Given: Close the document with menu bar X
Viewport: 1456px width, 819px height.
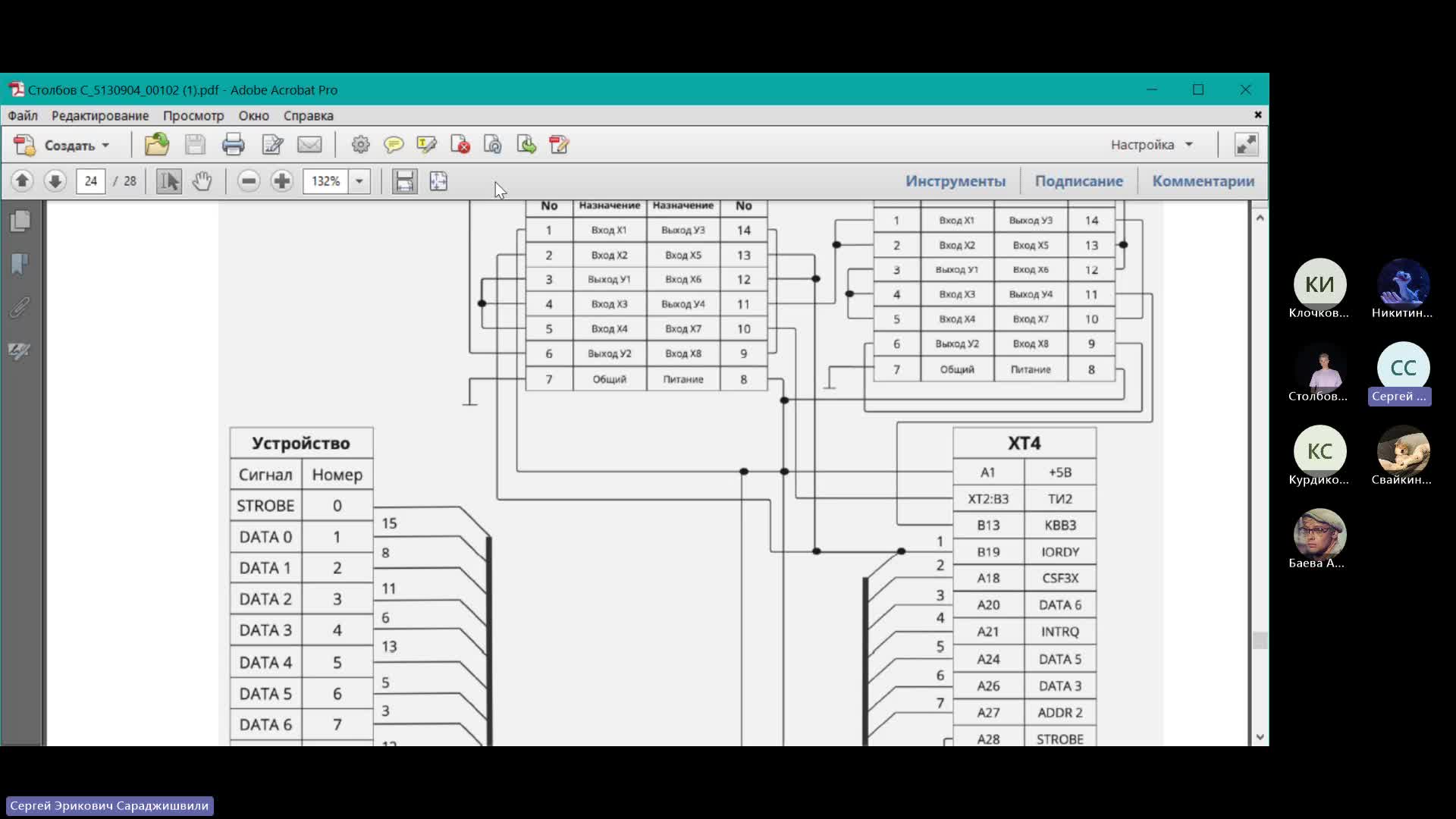Looking at the screenshot, I should [x=1258, y=115].
